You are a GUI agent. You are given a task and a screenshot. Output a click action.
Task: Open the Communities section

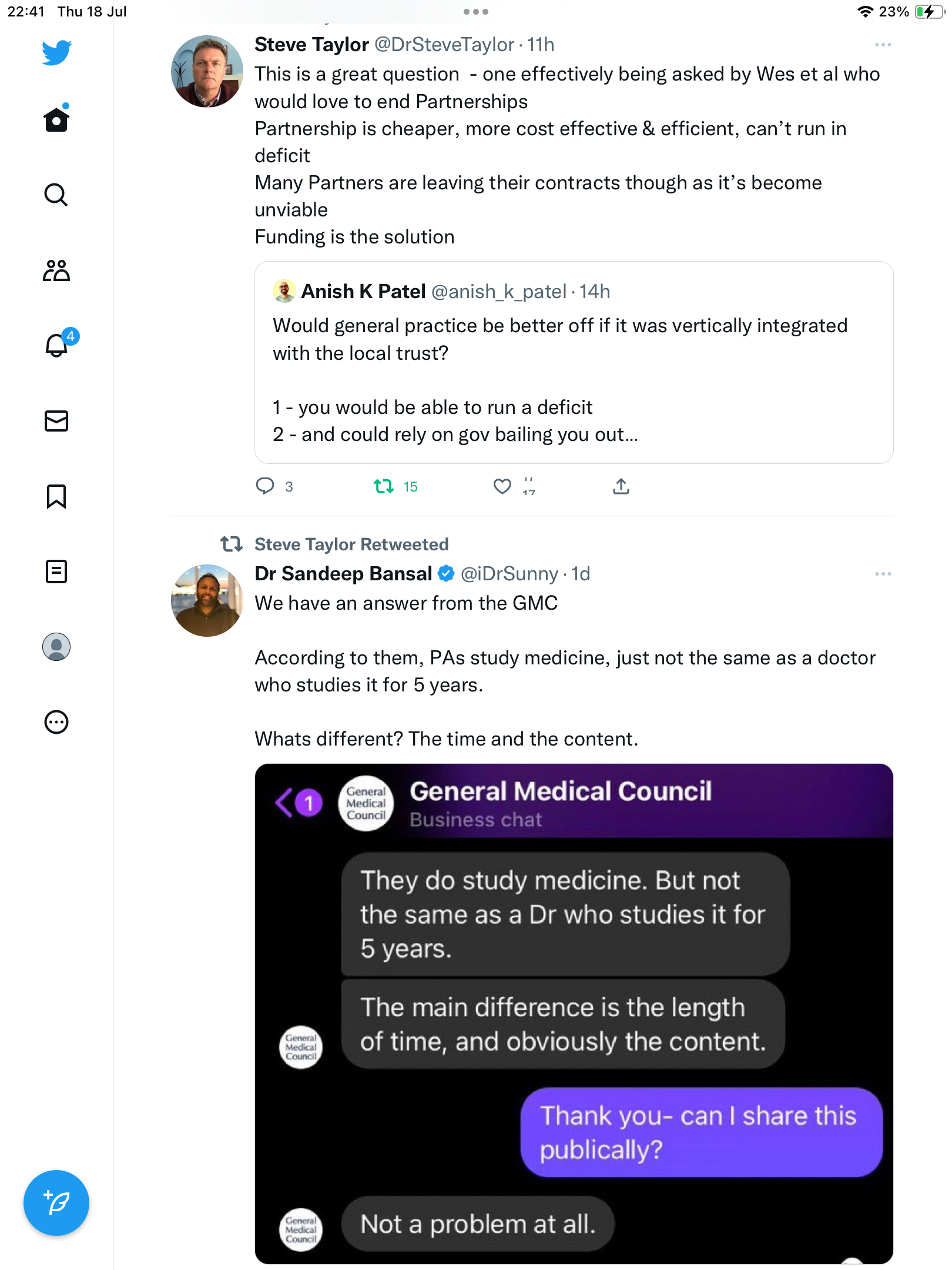(56, 270)
